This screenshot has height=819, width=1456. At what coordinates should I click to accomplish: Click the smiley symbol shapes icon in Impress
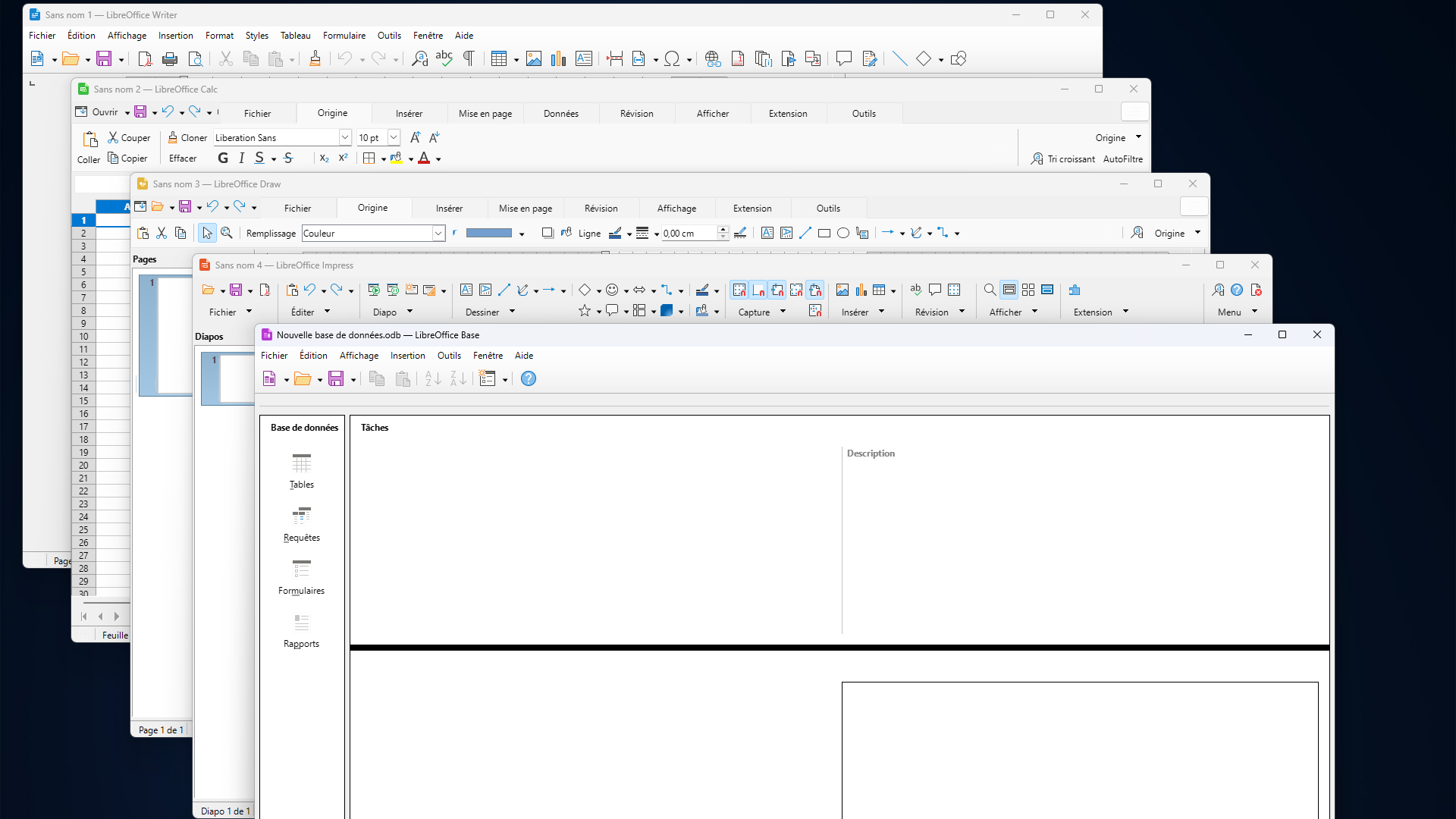click(x=612, y=290)
